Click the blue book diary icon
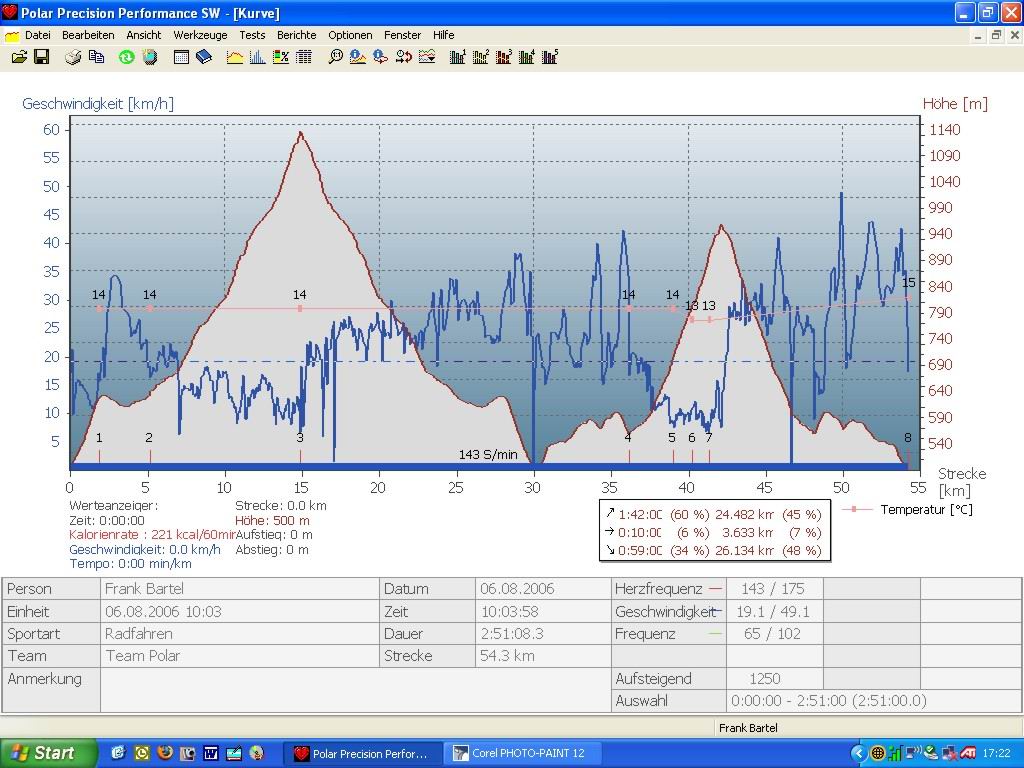 204,57
